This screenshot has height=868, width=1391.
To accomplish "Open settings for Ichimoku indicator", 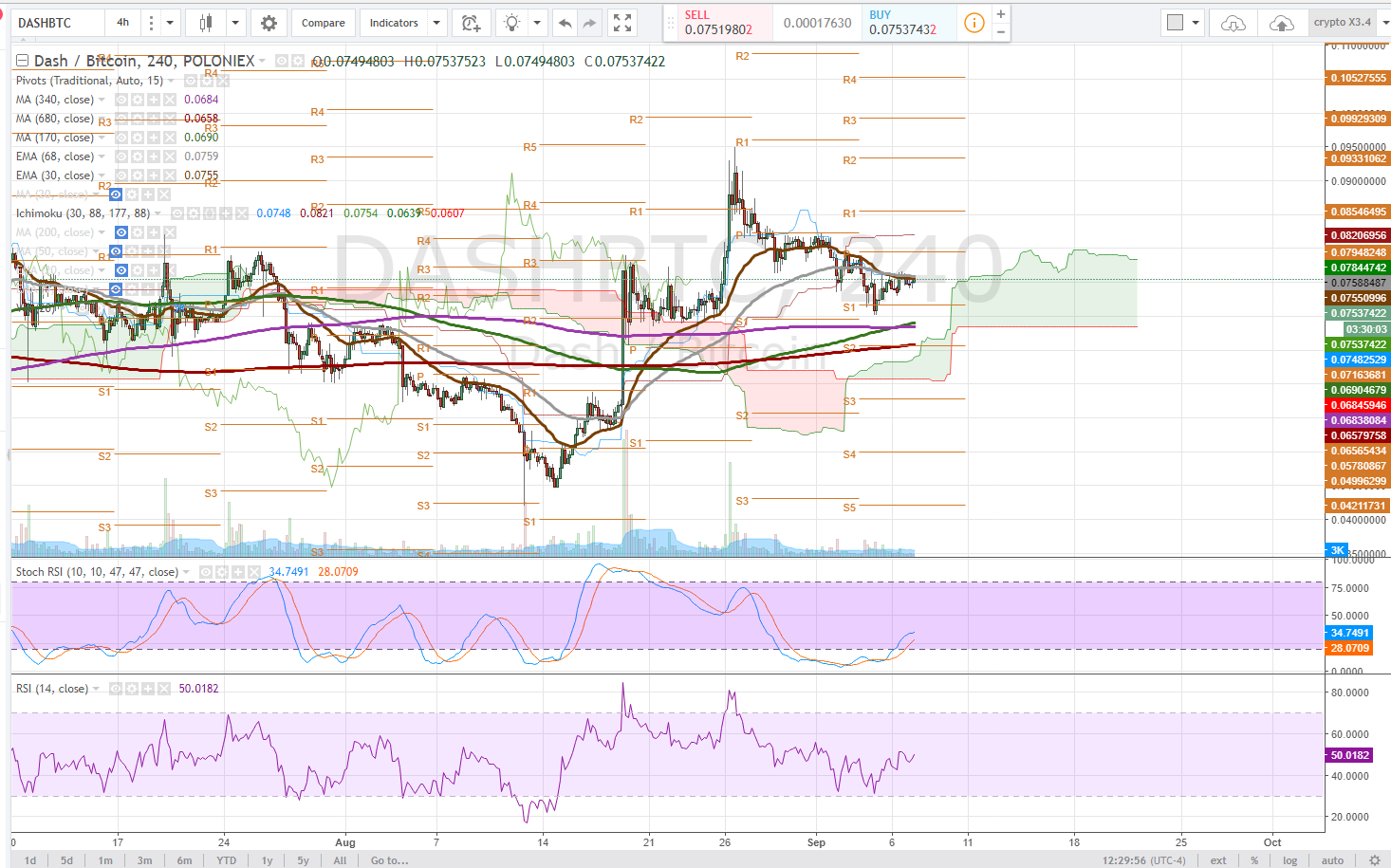I will [194, 213].
